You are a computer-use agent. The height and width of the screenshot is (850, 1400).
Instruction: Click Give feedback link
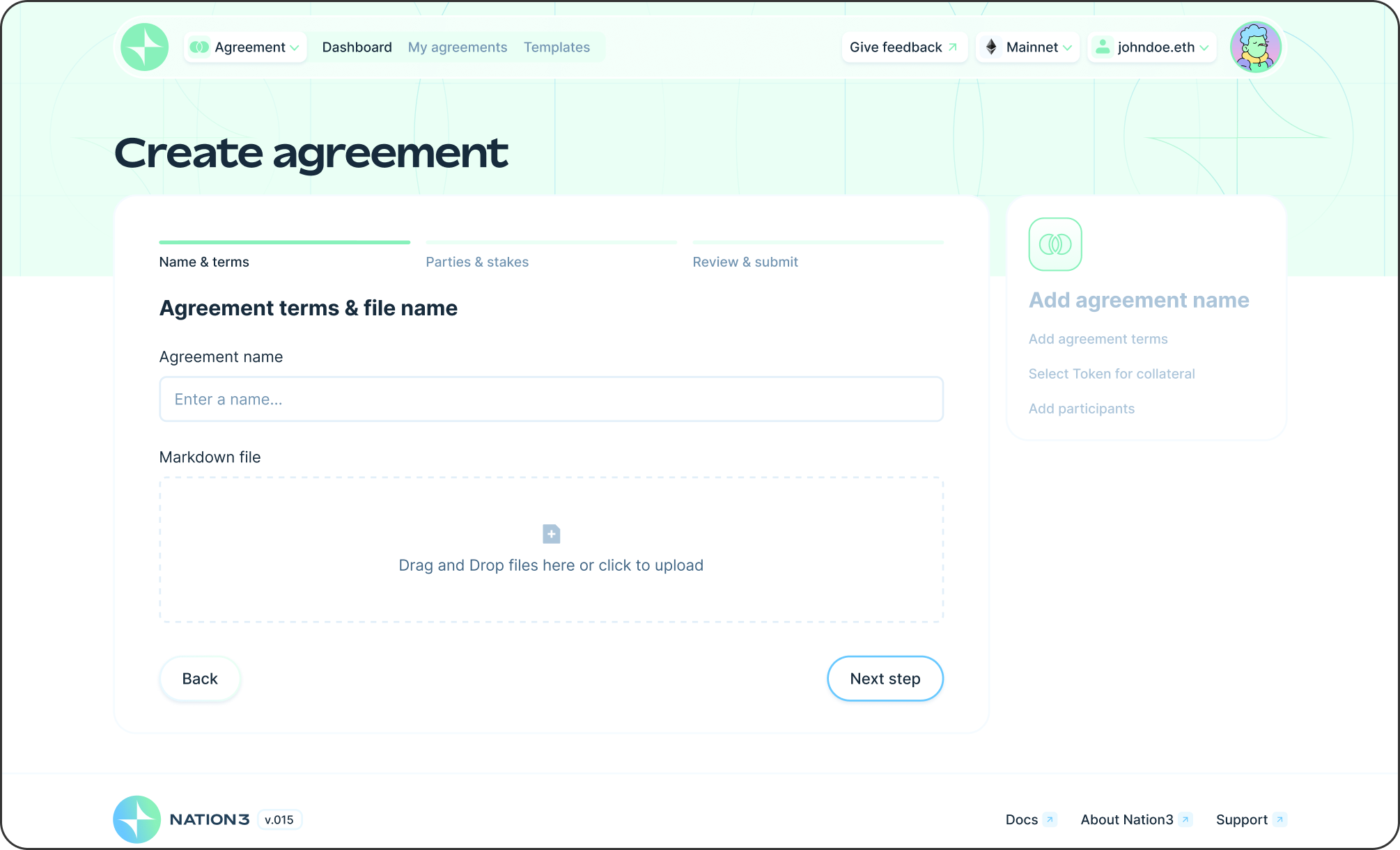(x=904, y=47)
